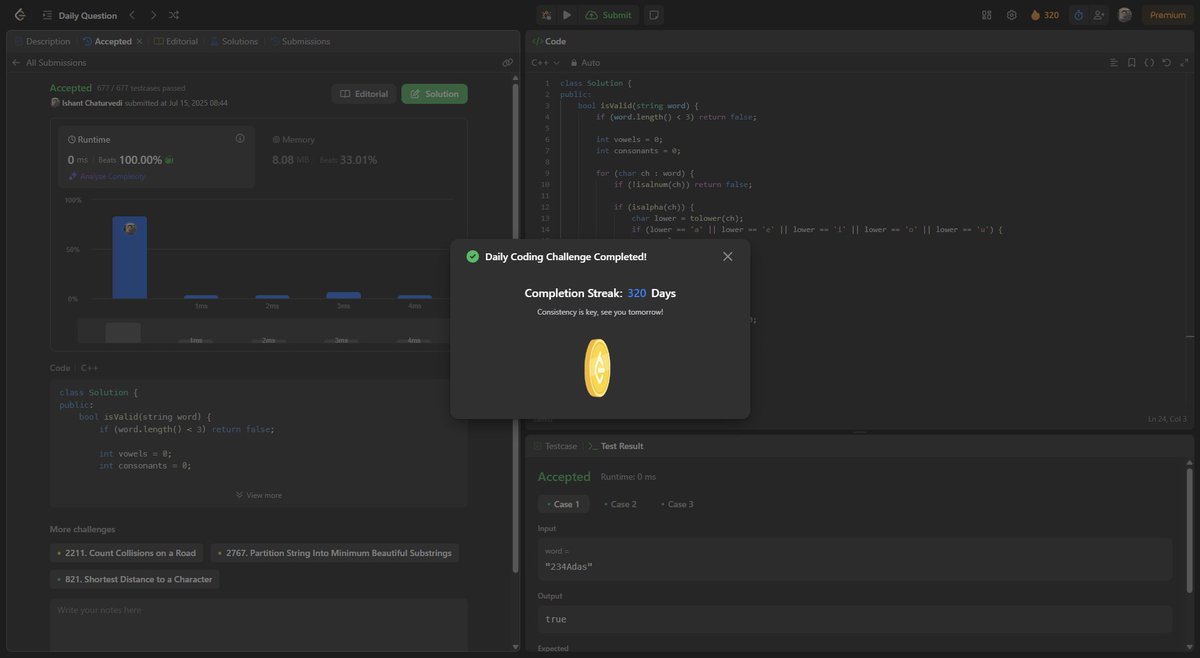Run code with play icon

(x=567, y=15)
